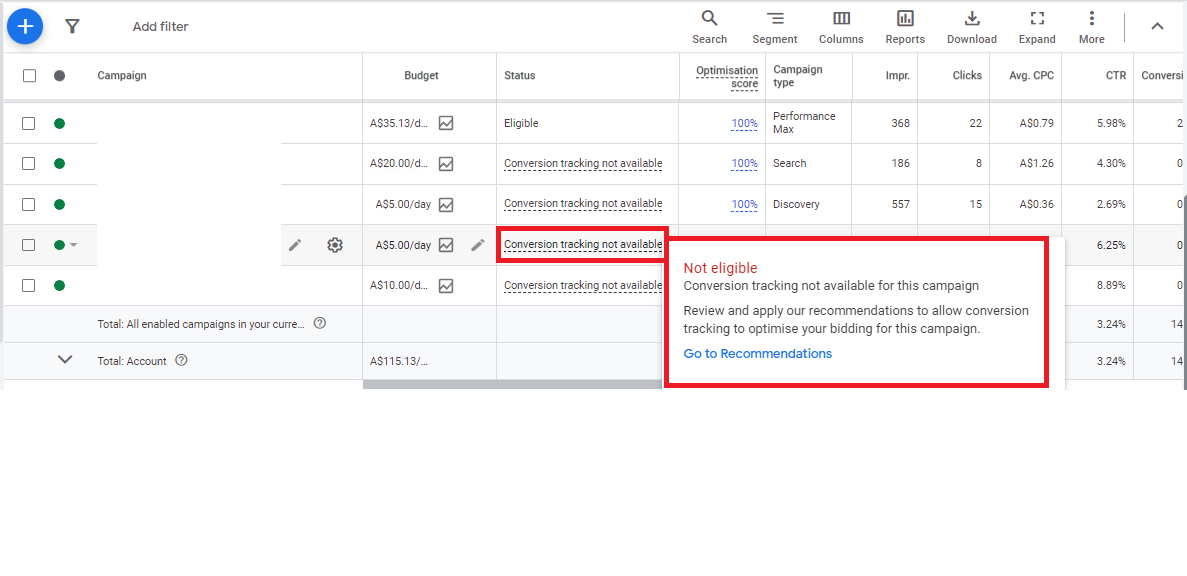Viewport: 1187px width, 576px height.
Task: Open the settings gear on the selected campaign row
Action: (x=334, y=244)
